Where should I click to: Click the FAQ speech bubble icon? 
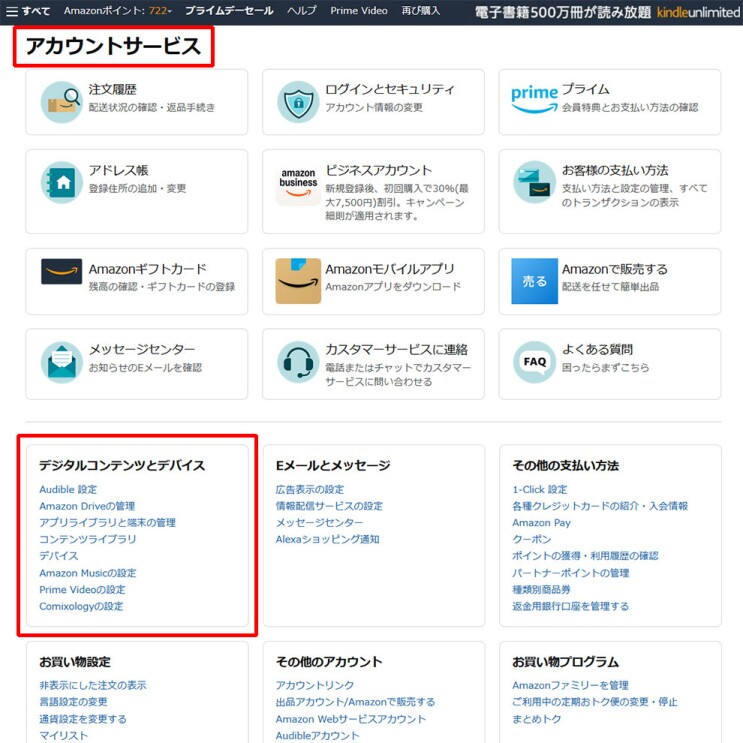pyautogui.click(x=535, y=362)
